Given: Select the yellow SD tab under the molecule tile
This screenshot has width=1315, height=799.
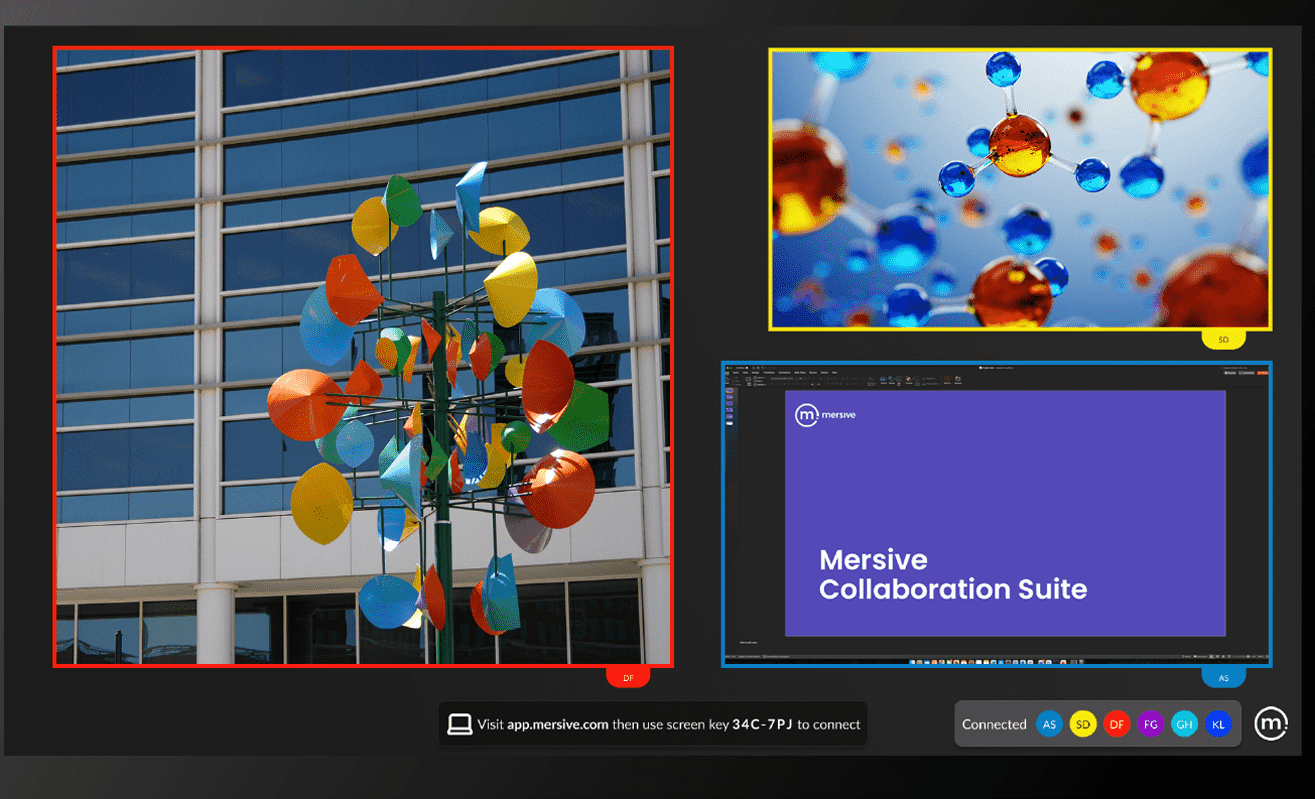Looking at the screenshot, I should (1223, 340).
